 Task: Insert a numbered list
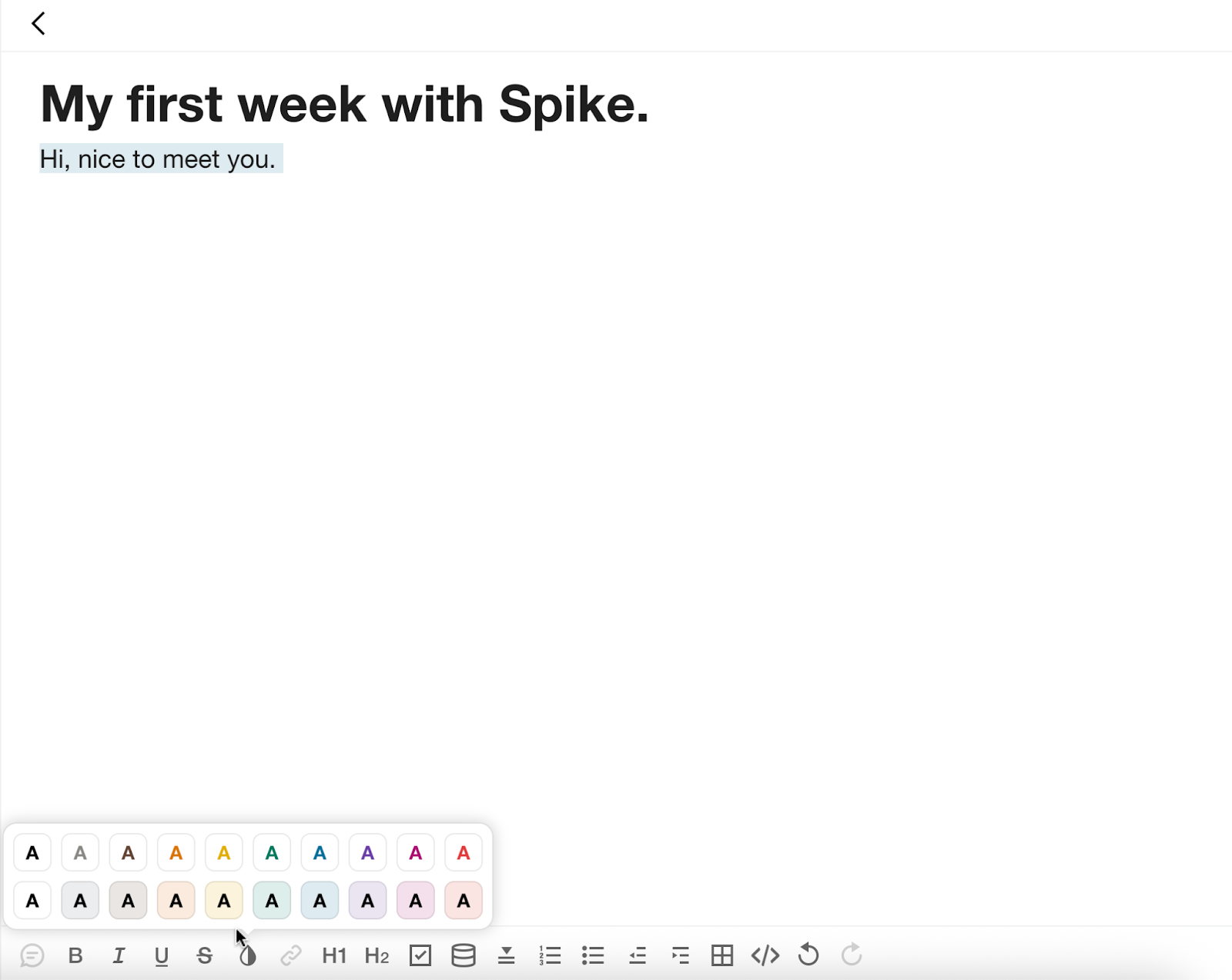pos(551,955)
